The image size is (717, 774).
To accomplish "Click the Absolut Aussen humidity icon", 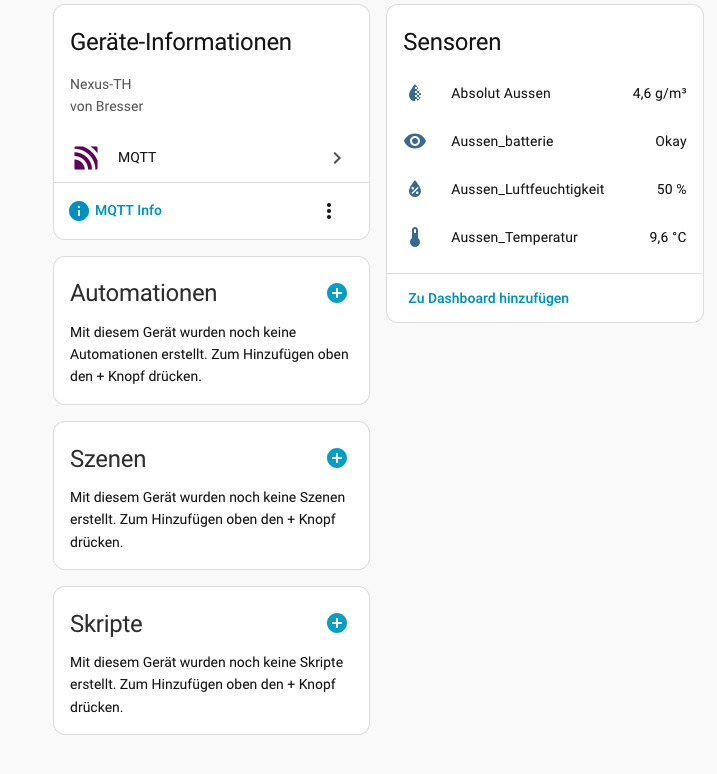I will coord(415,93).
